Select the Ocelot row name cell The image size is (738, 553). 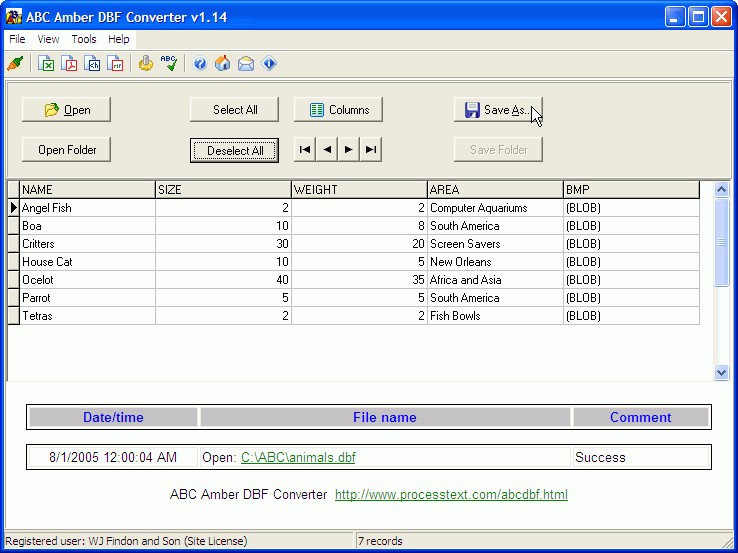coord(87,280)
